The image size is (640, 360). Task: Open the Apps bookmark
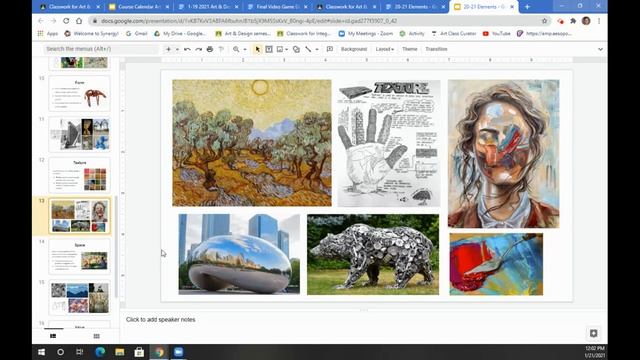[48, 33]
